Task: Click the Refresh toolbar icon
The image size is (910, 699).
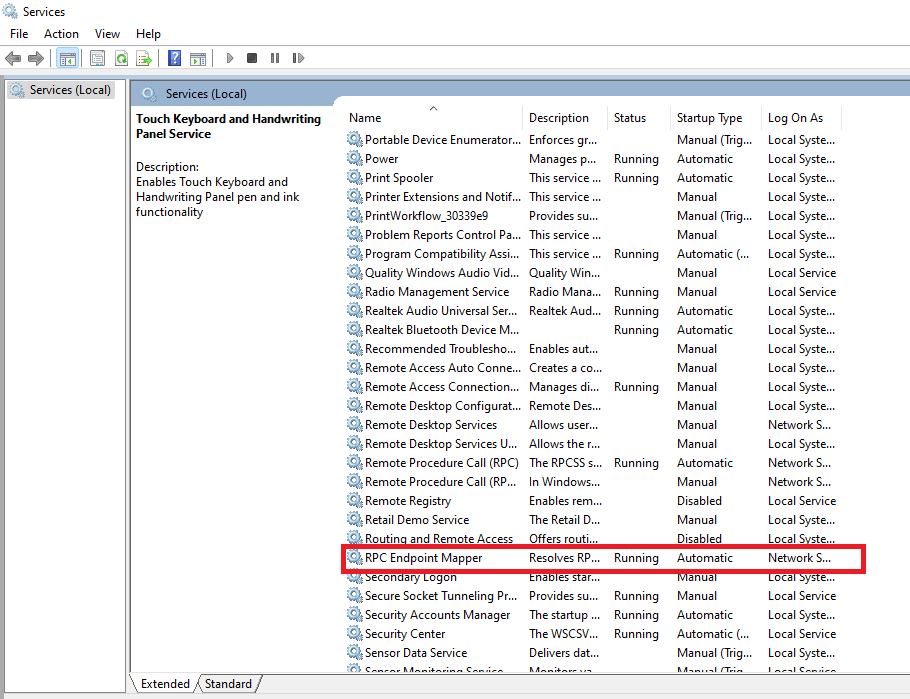Action: tap(121, 59)
